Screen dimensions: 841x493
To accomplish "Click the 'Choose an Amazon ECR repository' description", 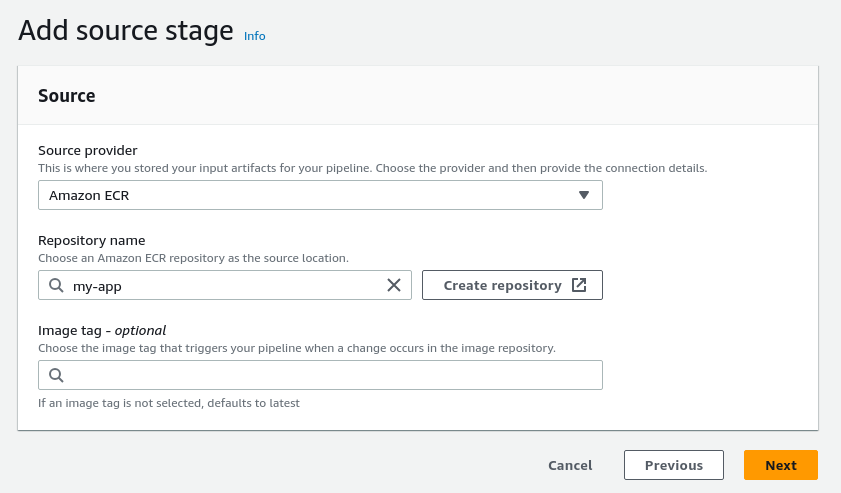I will pyautogui.click(x=193, y=258).
